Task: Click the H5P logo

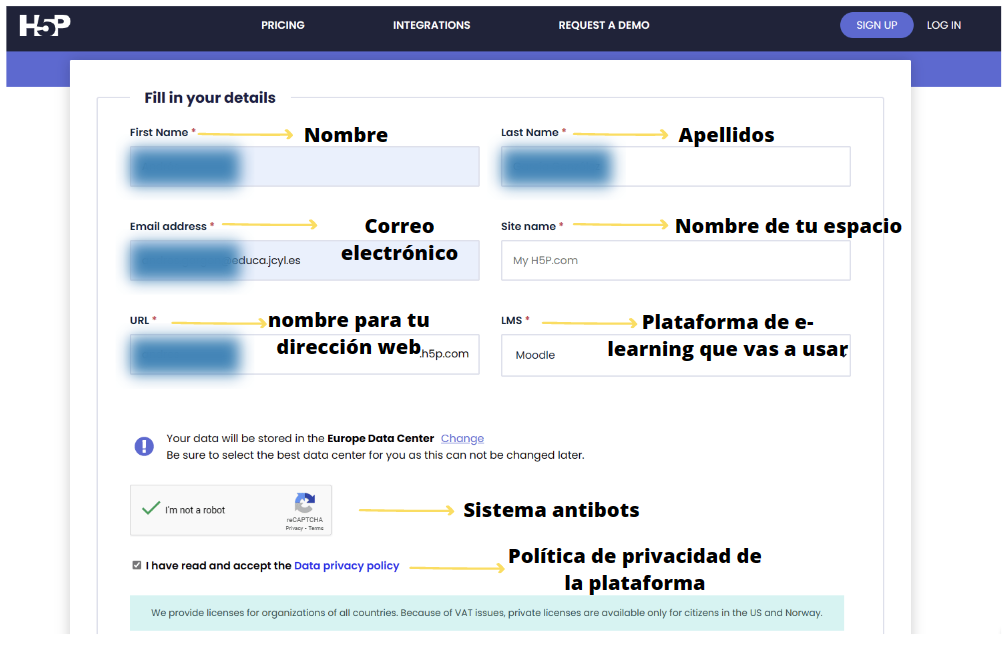Action: click(44, 26)
